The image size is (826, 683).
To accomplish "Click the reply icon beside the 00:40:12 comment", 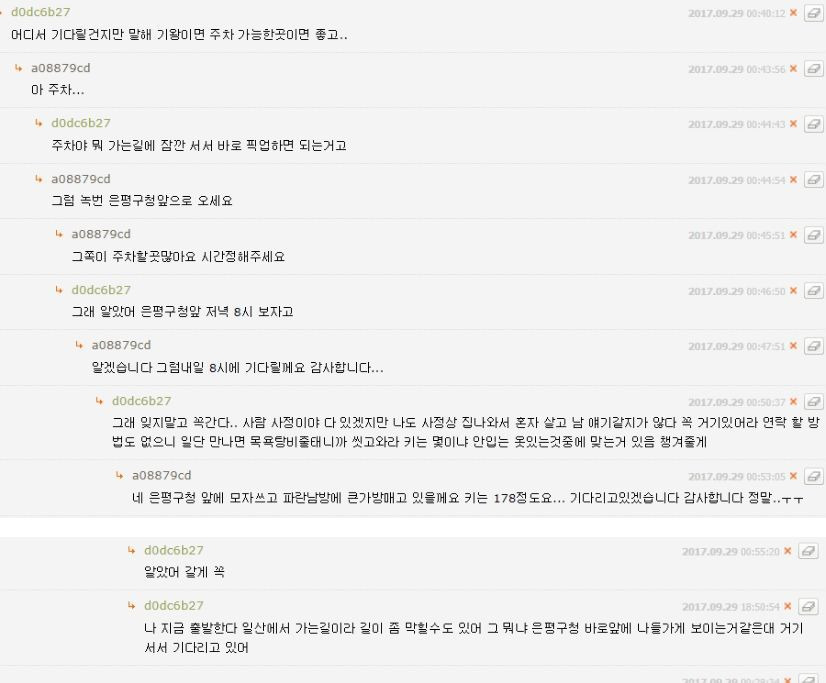I will (813, 14).
